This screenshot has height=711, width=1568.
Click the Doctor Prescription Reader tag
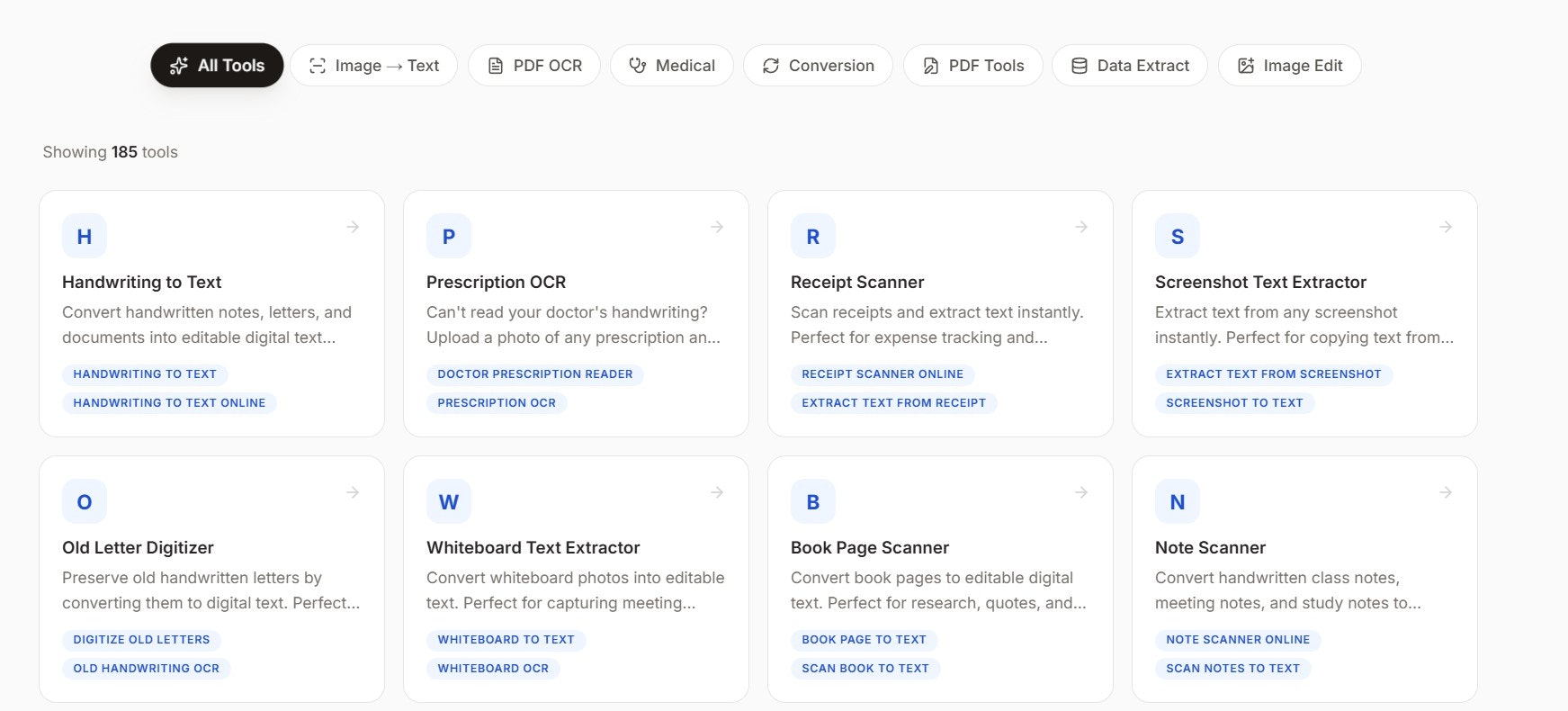tap(535, 374)
